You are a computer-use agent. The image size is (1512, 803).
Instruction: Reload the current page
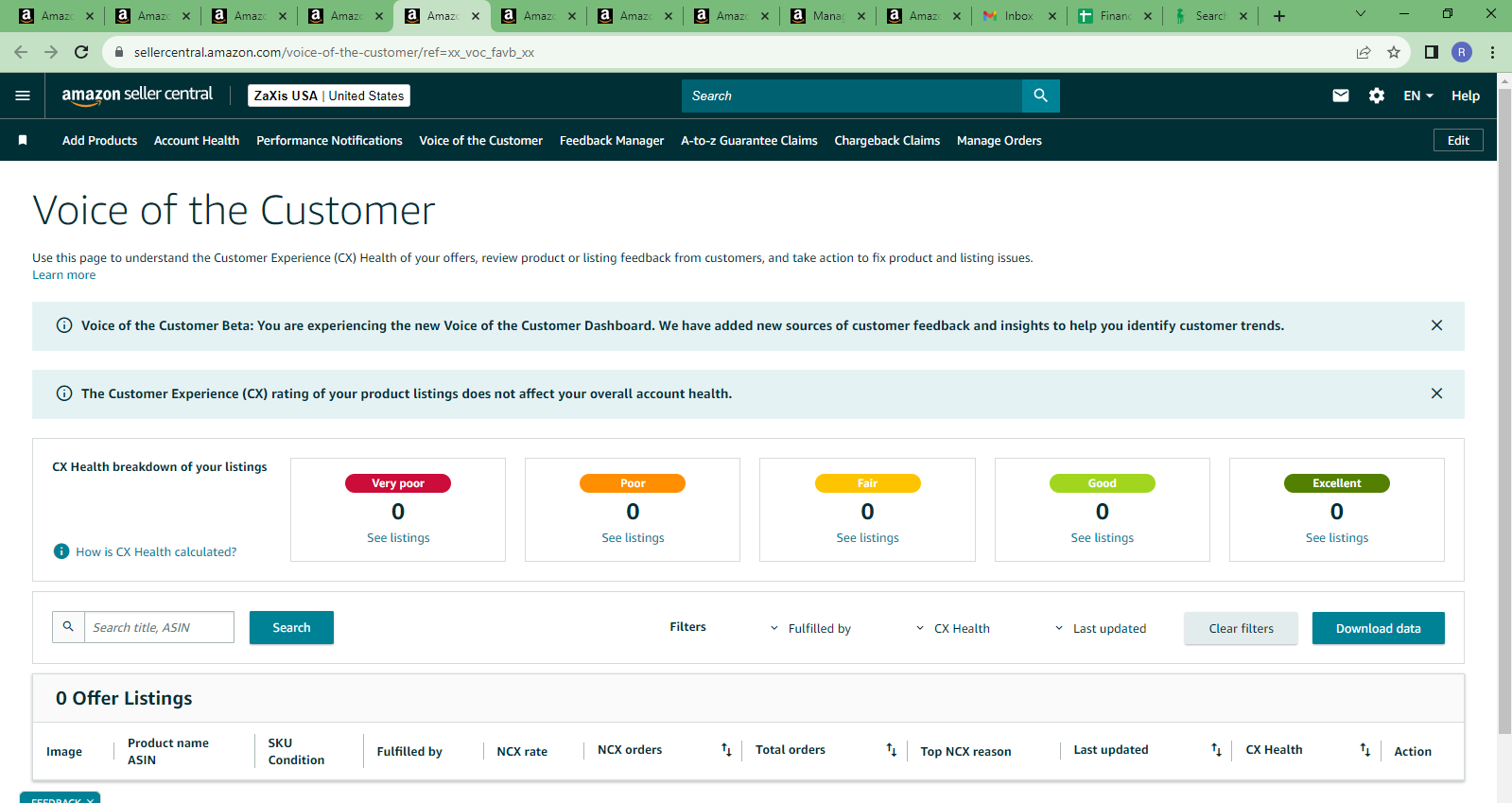(81, 52)
